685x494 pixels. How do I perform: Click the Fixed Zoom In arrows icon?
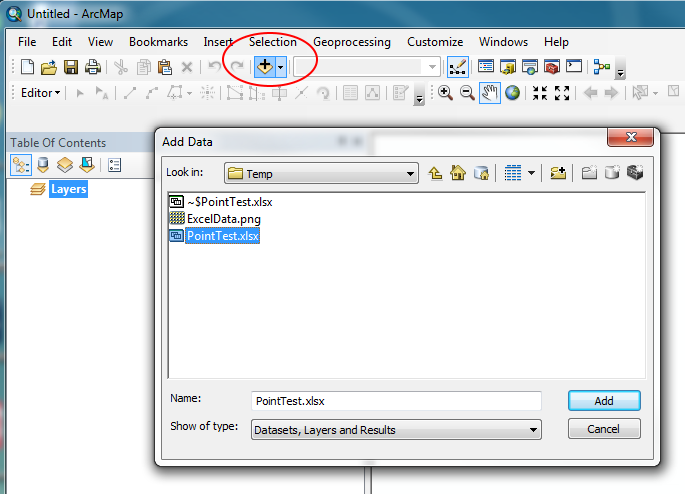coord(540,93)
